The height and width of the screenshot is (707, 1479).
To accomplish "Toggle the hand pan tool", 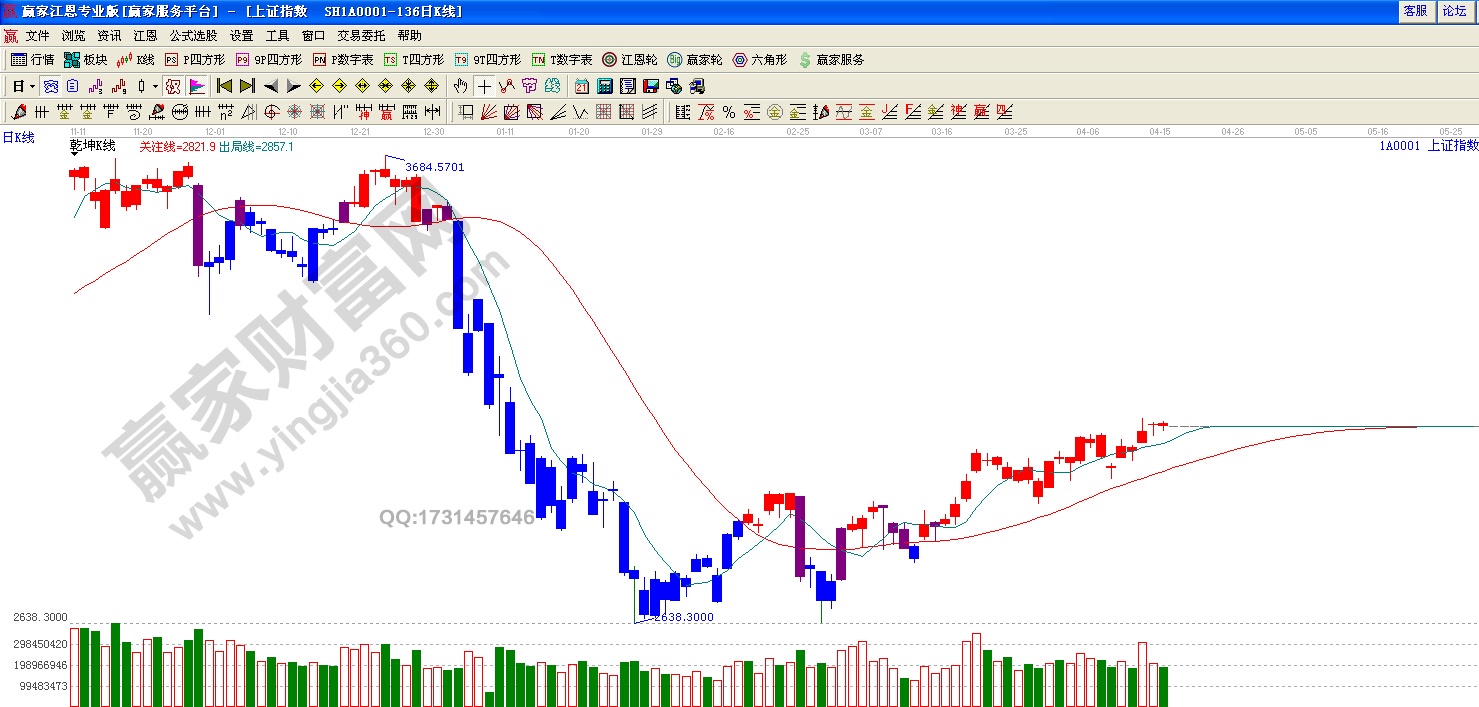I will (x=461, y=86).
